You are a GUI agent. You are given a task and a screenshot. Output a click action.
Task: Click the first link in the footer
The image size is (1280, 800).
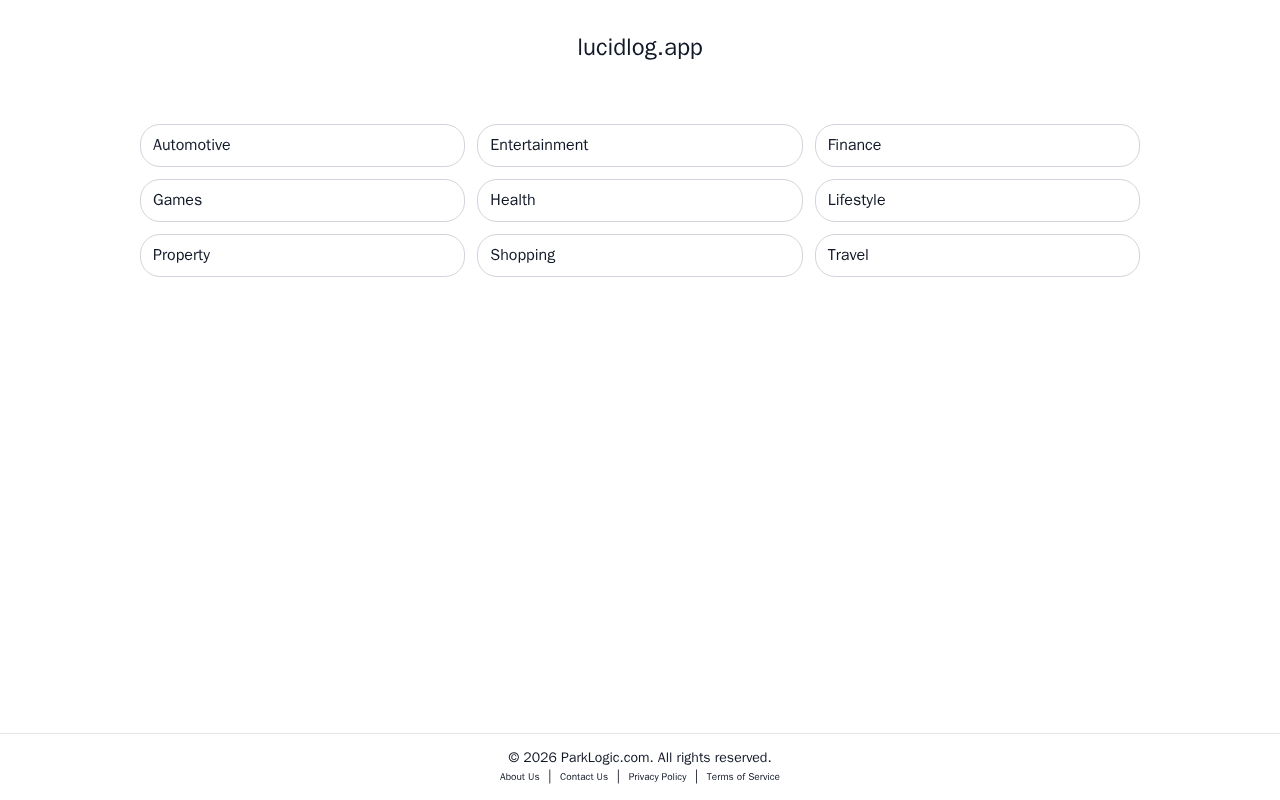(x=519, y=777)
